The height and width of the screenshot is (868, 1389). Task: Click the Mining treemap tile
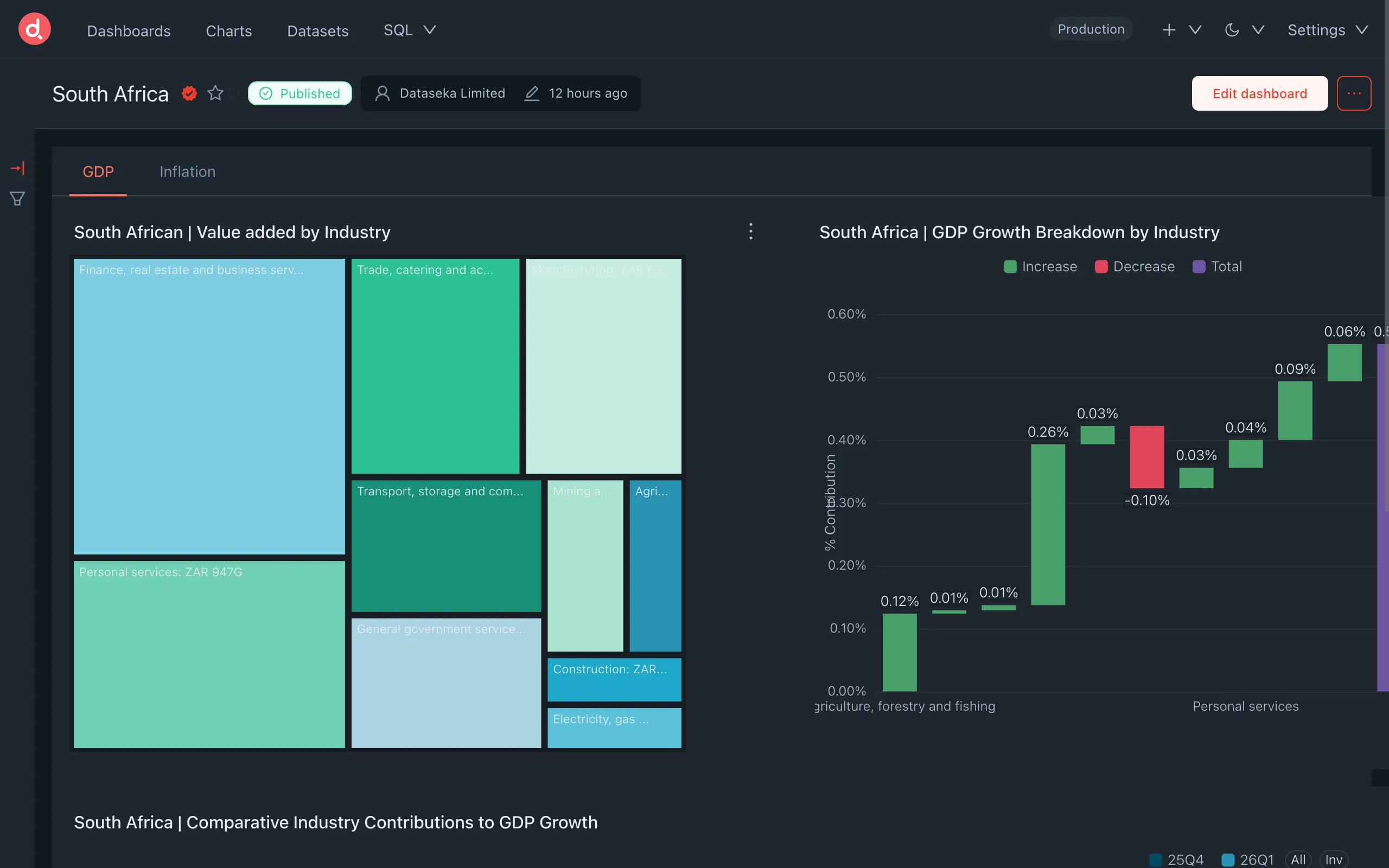[x=585, y=566]
